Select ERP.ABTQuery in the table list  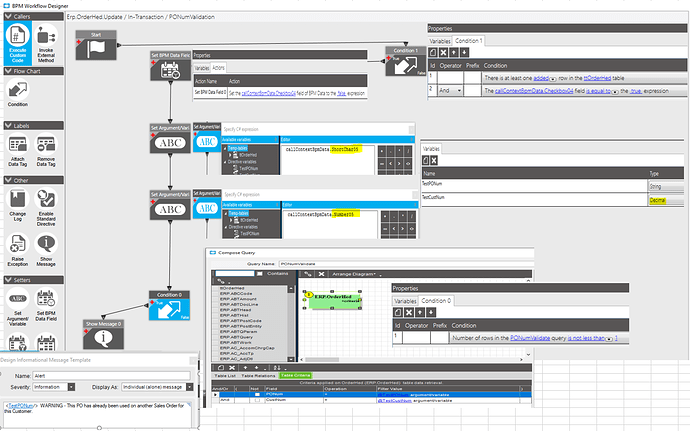(x=236, y=337)
